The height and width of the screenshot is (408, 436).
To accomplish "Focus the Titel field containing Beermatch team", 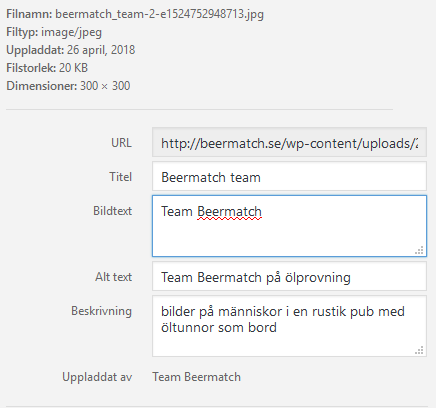I will point(289,176).
